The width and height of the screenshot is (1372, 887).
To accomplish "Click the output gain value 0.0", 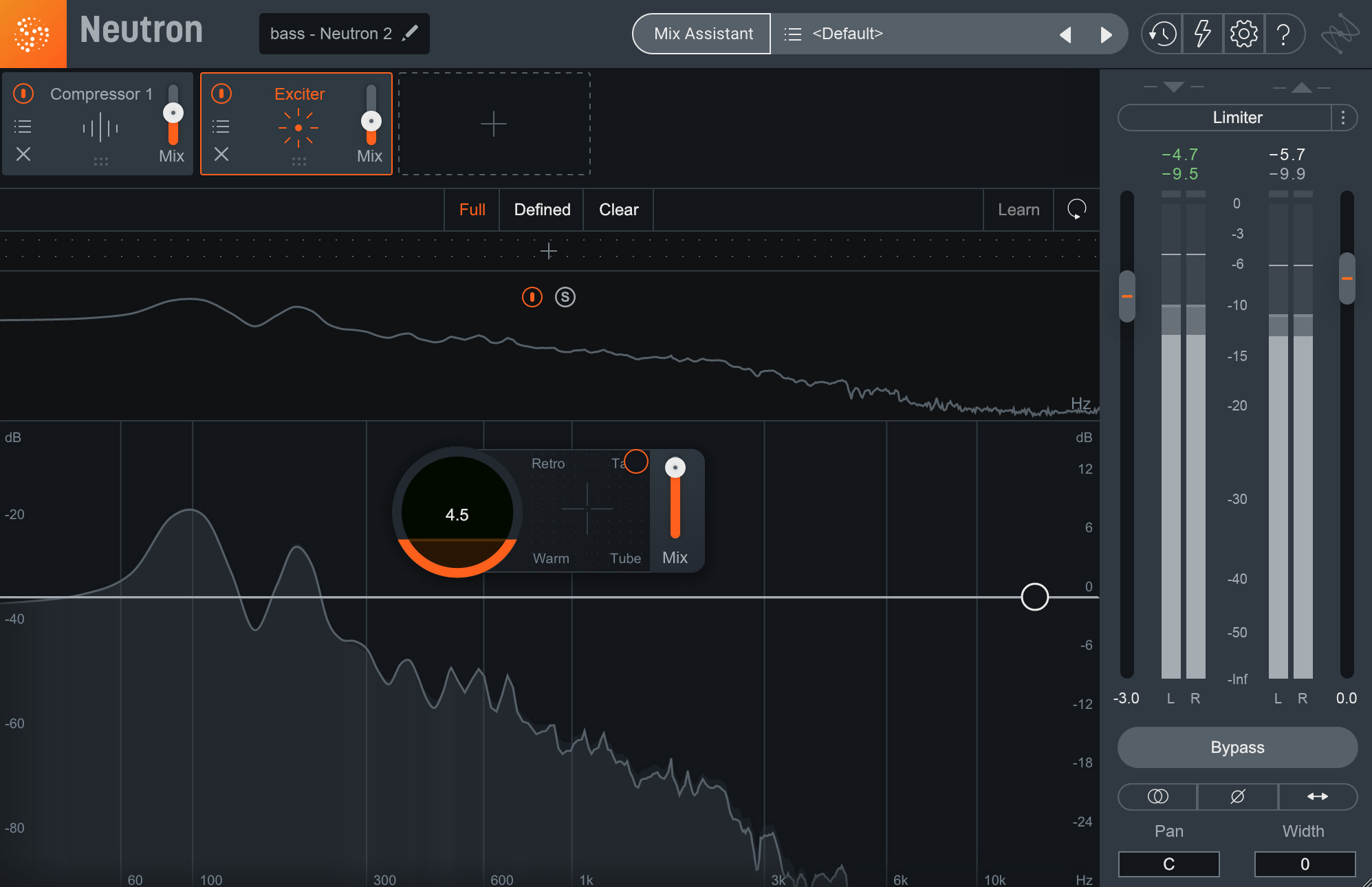I will [x=1347, y=699].
